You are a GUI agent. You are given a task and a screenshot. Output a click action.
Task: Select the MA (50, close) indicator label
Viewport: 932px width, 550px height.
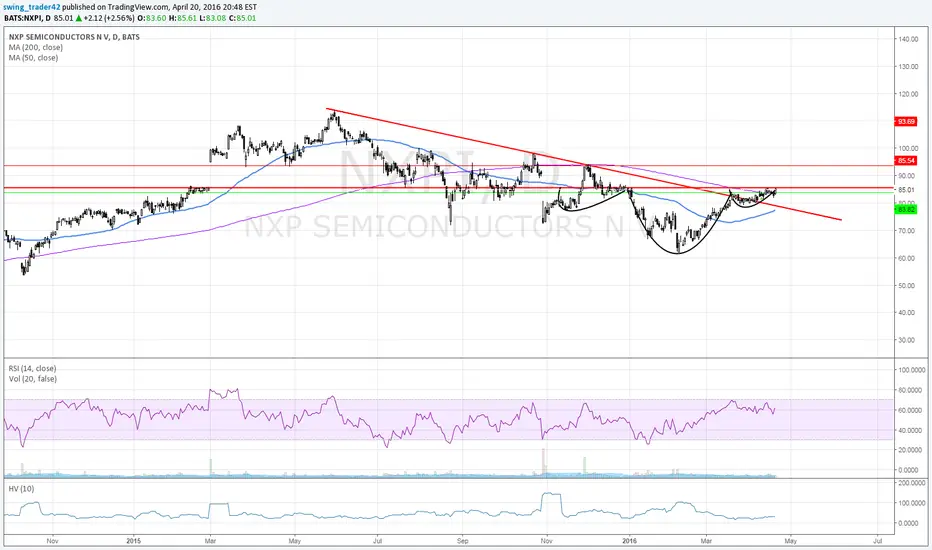(33, 58)
